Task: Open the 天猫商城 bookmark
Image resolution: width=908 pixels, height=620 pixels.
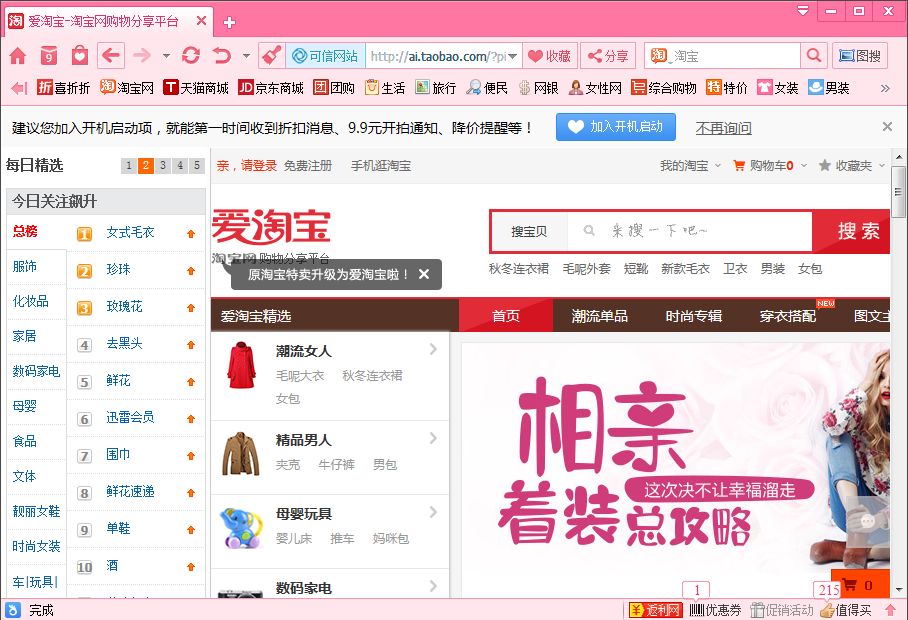Action: (x=196, y=87)
